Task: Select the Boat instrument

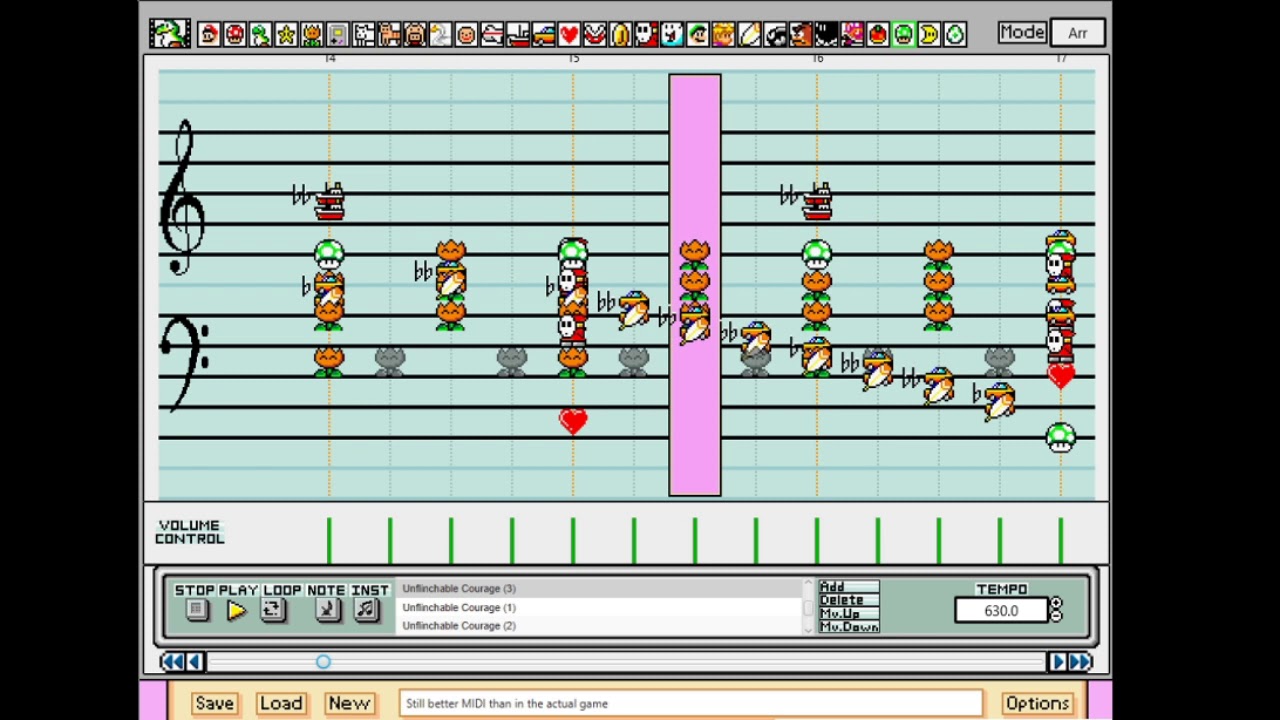Action: pos(518,34)
